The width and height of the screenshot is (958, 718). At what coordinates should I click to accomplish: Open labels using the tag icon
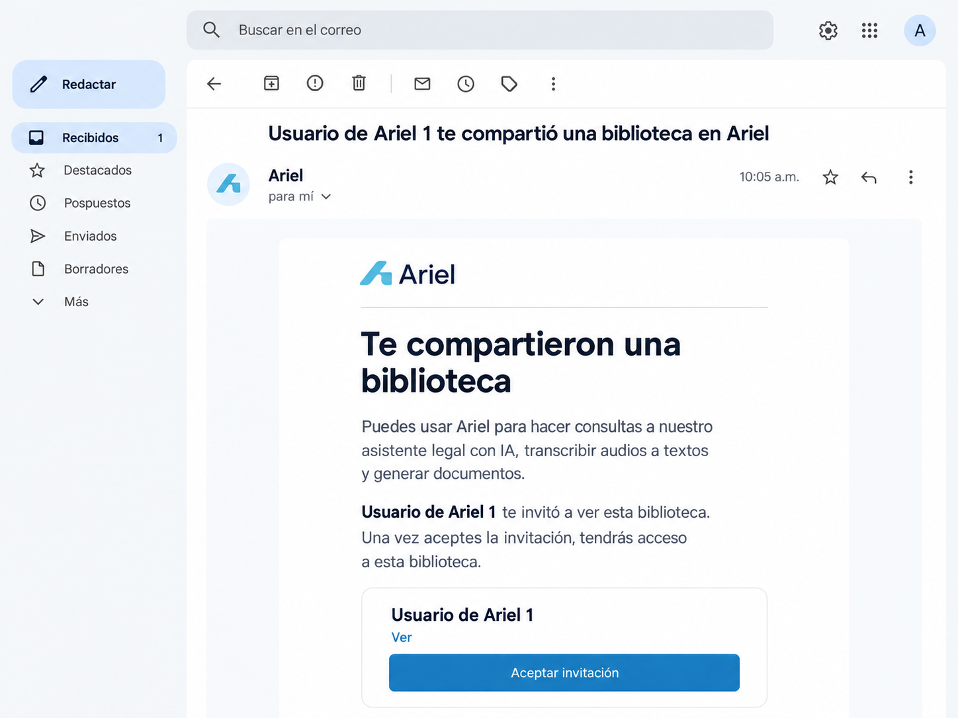click(509, 84)
